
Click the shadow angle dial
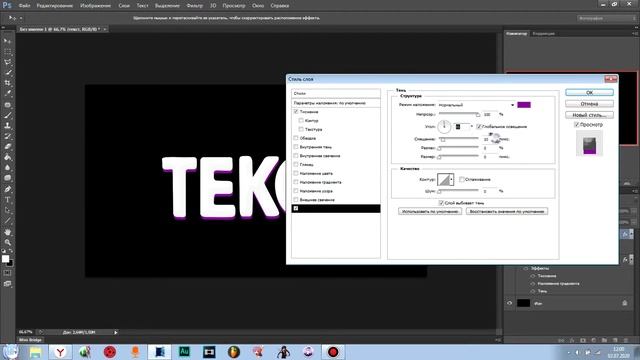pos(444,127)
